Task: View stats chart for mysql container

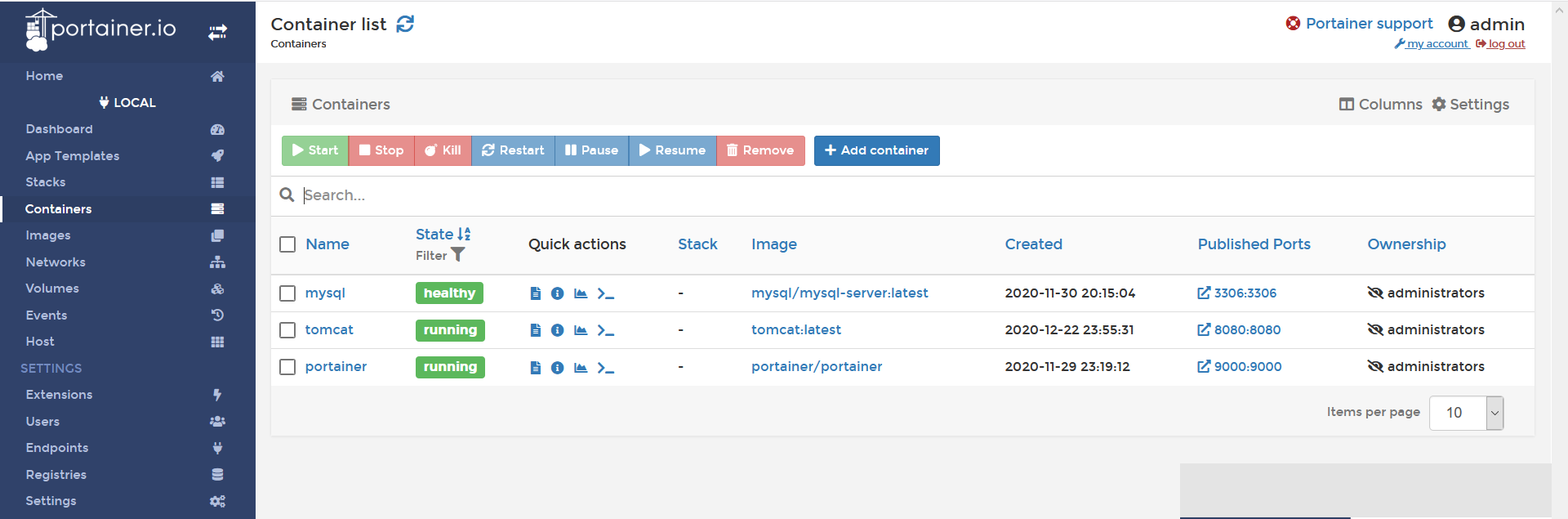Action: 581,293
